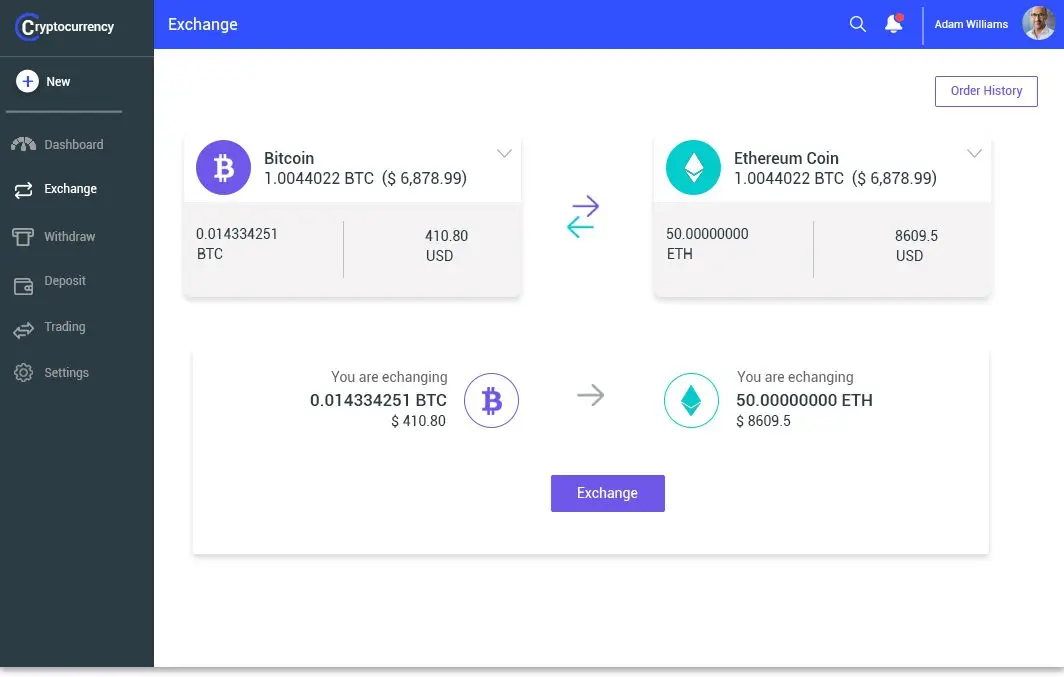Navigate to Trading
The width and height of the screenshot is (1064, 677).
click(64, 327)
